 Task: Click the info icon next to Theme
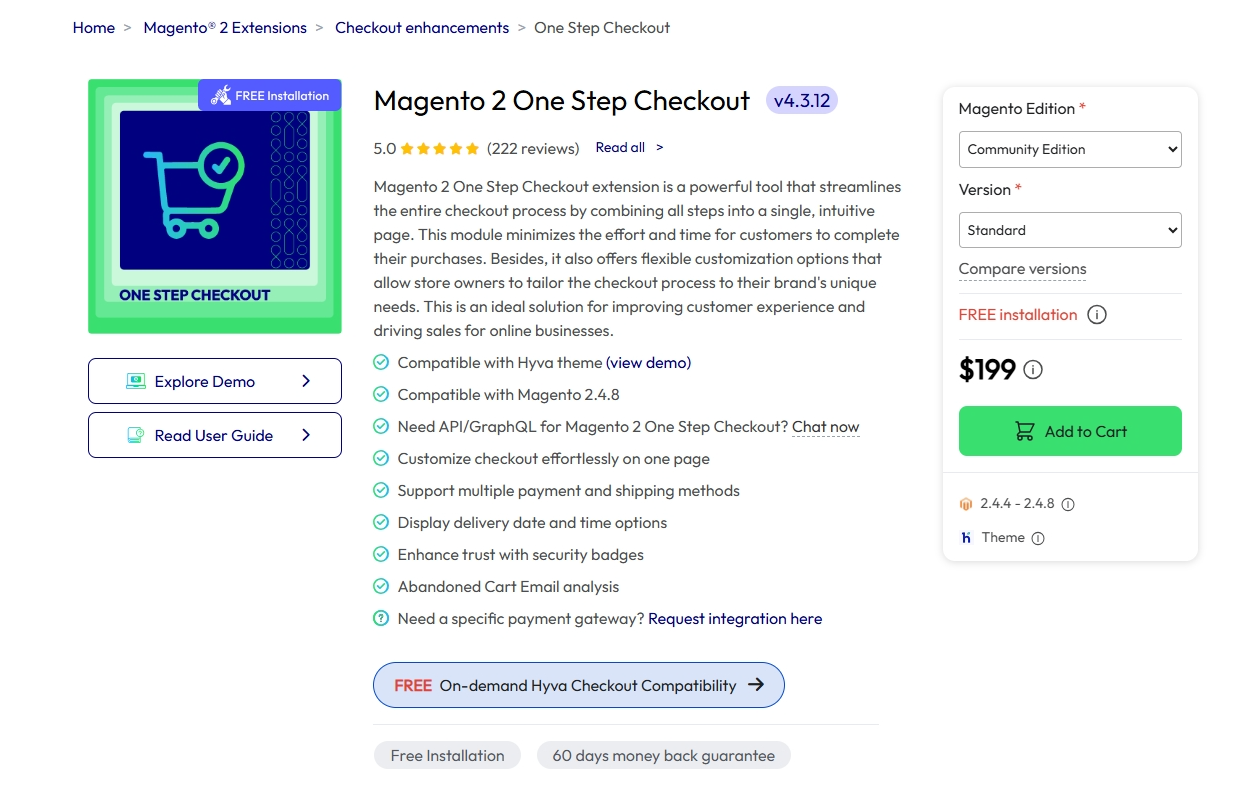click(x=1038, y=537)
